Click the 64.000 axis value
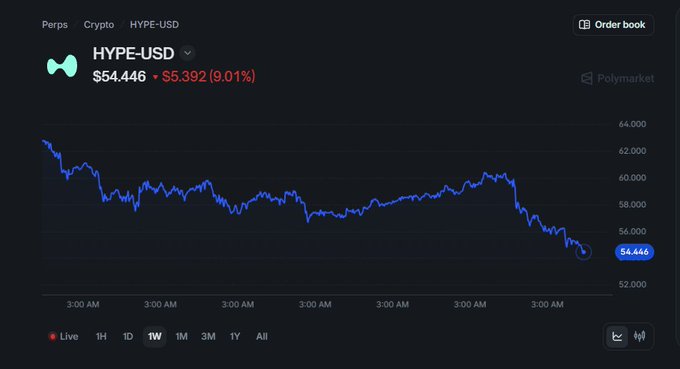Viewport: 680px width, 369px height. [632, 124]
